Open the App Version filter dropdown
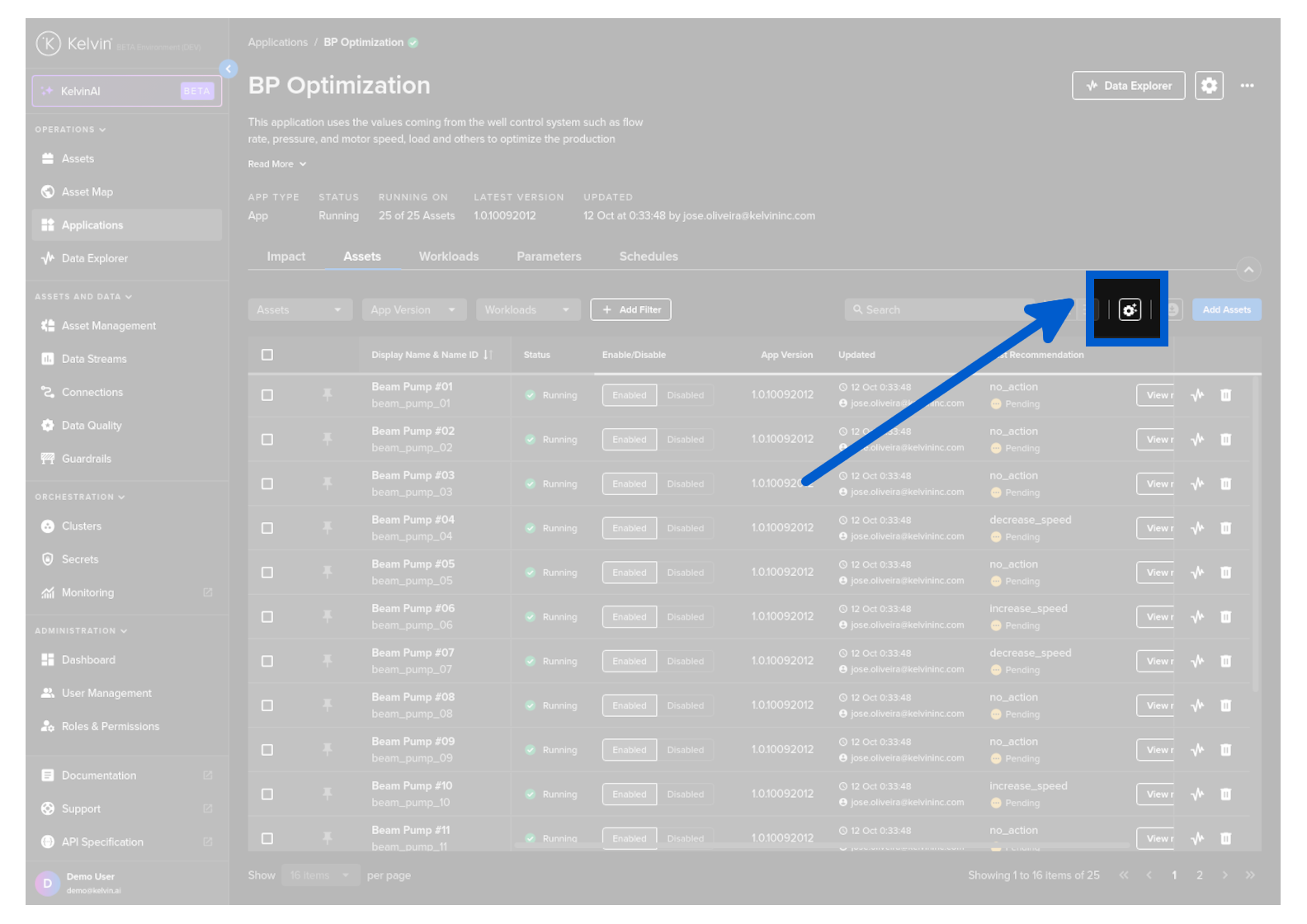 pos(413,310)
